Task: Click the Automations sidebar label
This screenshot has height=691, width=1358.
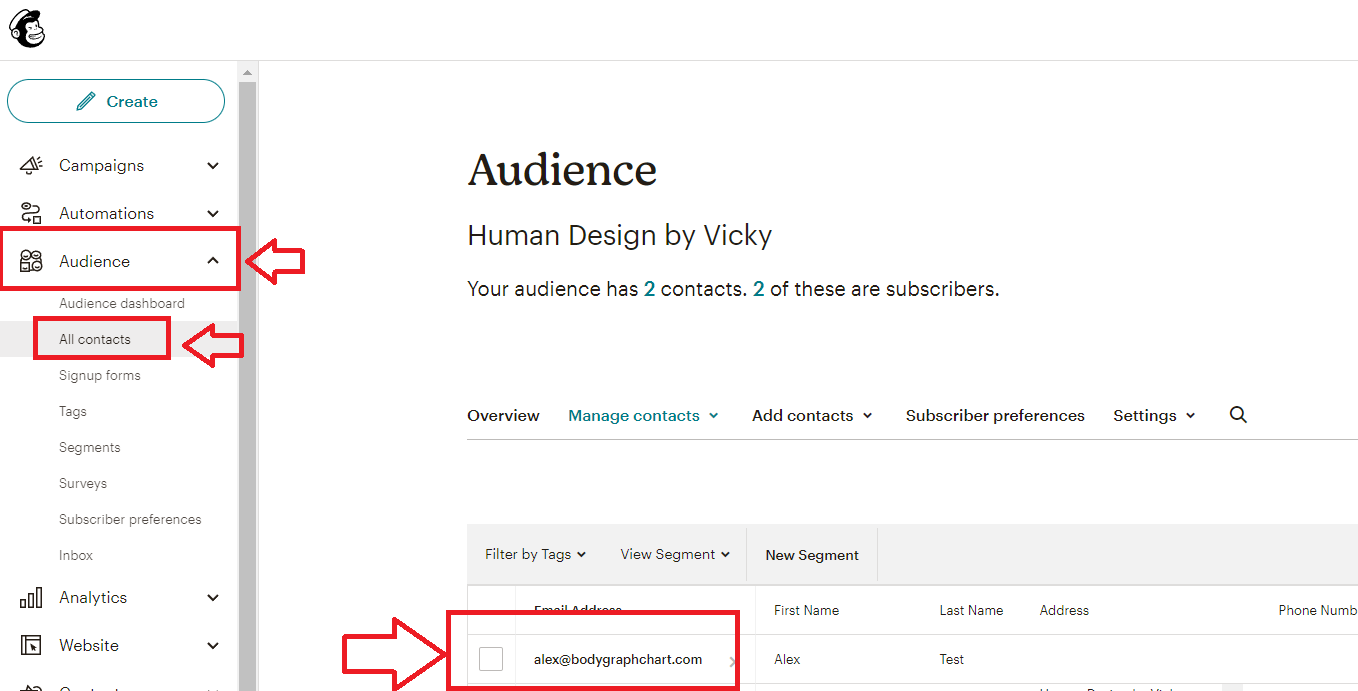Action: (106, 213)
